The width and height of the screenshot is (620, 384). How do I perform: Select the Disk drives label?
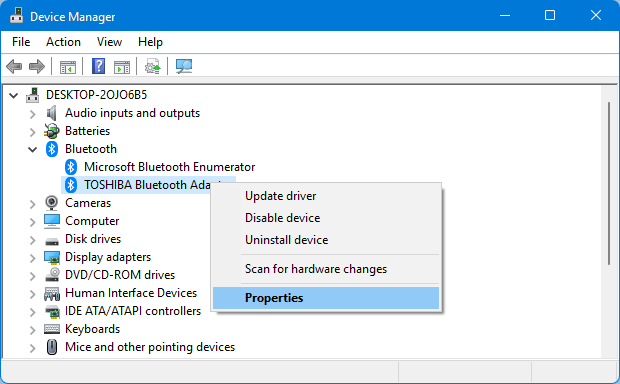point(93,239)
